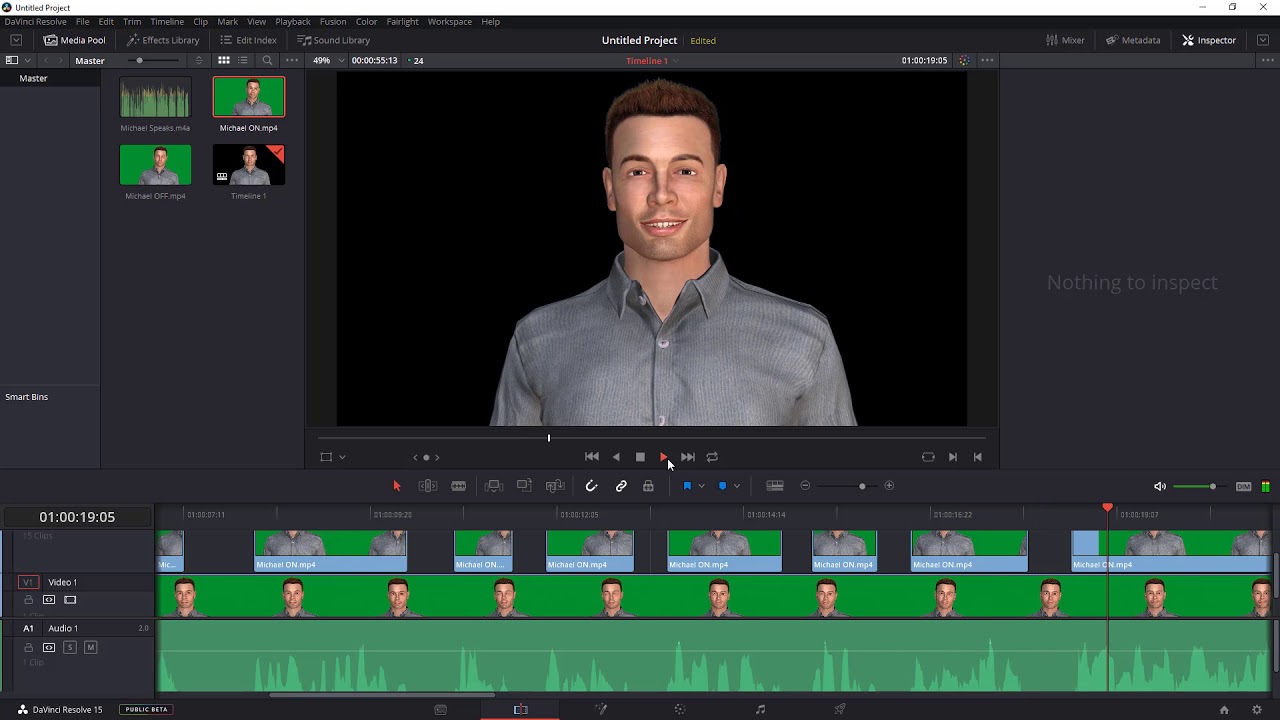The width and height of the screenshot is (1280, 720).
Task: Open media pool sort order dropdown
Action: pos(199,60)
